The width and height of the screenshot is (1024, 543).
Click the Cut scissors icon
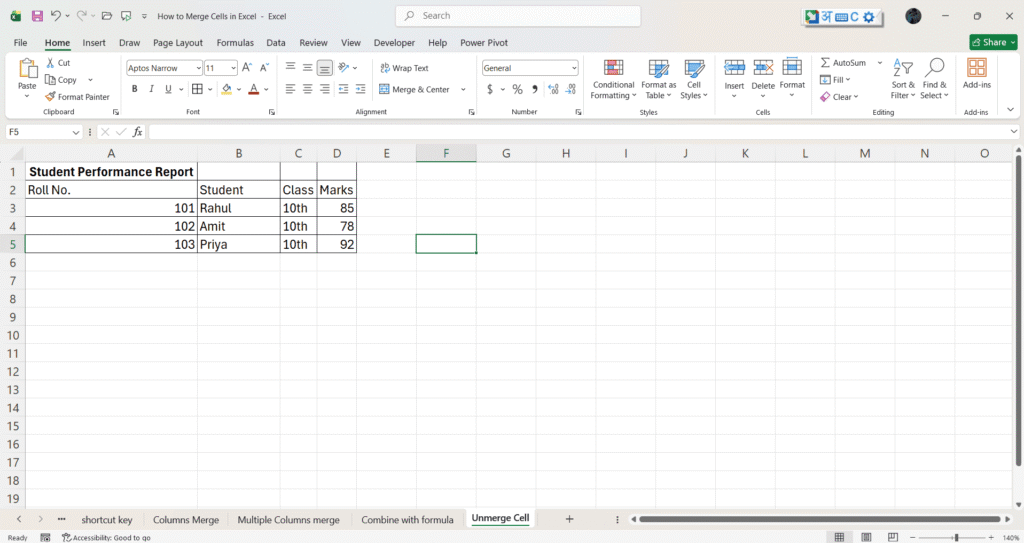click(x=50, y=63)
